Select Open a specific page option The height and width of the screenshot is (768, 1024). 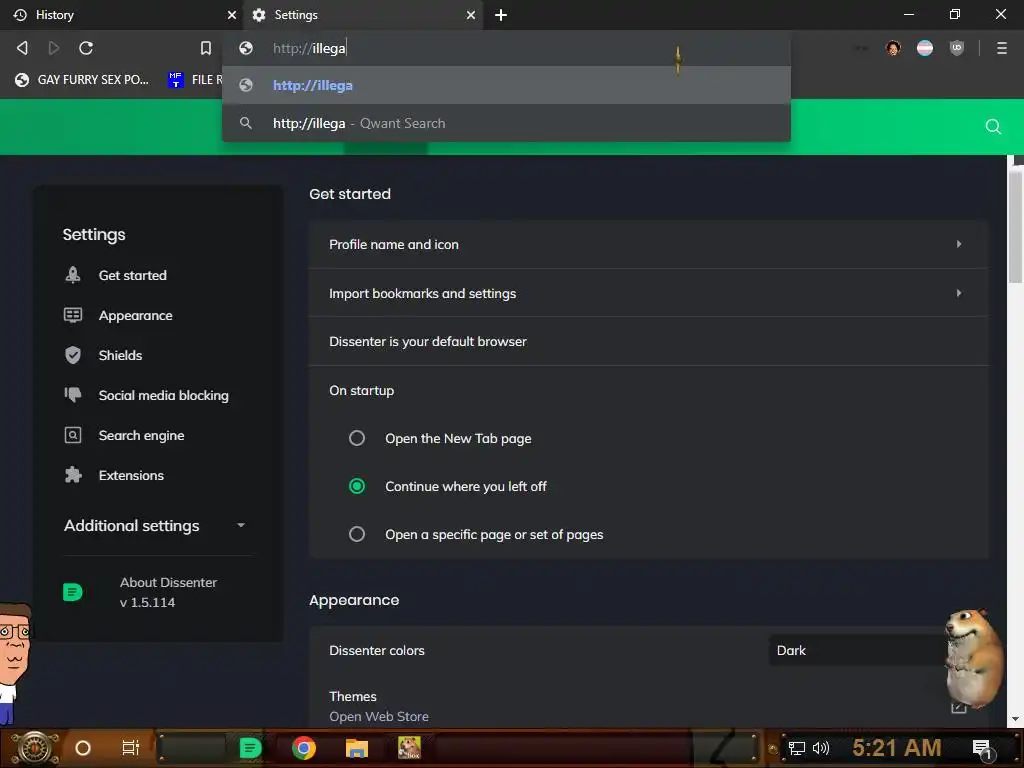pos(357,534)
